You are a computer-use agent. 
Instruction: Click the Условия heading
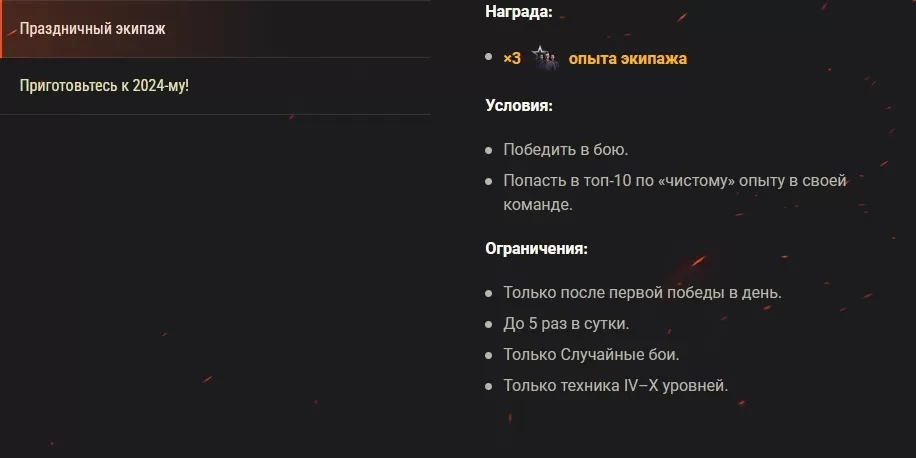pos(519,106)
